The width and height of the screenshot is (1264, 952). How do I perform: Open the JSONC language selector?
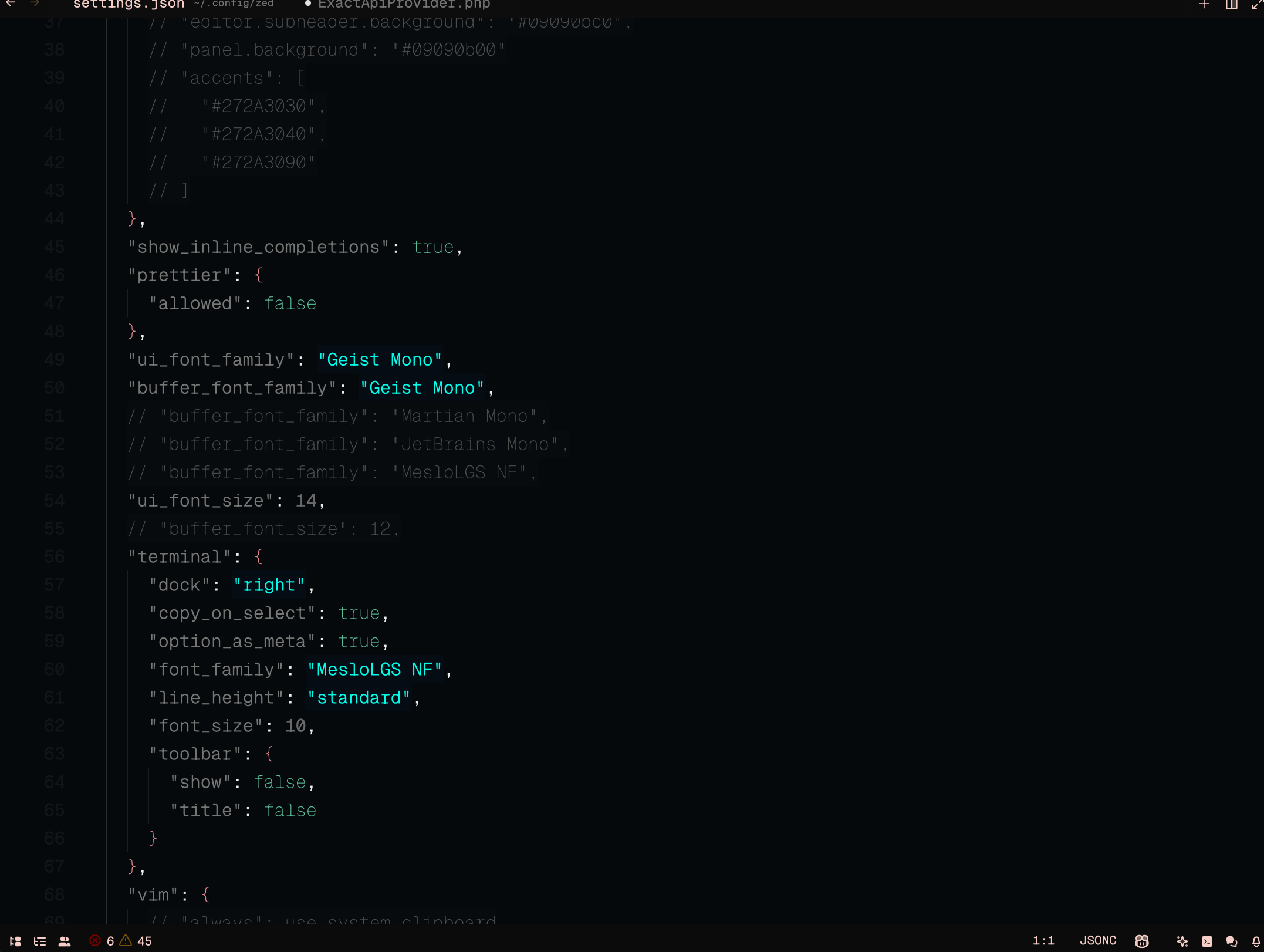[1098, 941]
